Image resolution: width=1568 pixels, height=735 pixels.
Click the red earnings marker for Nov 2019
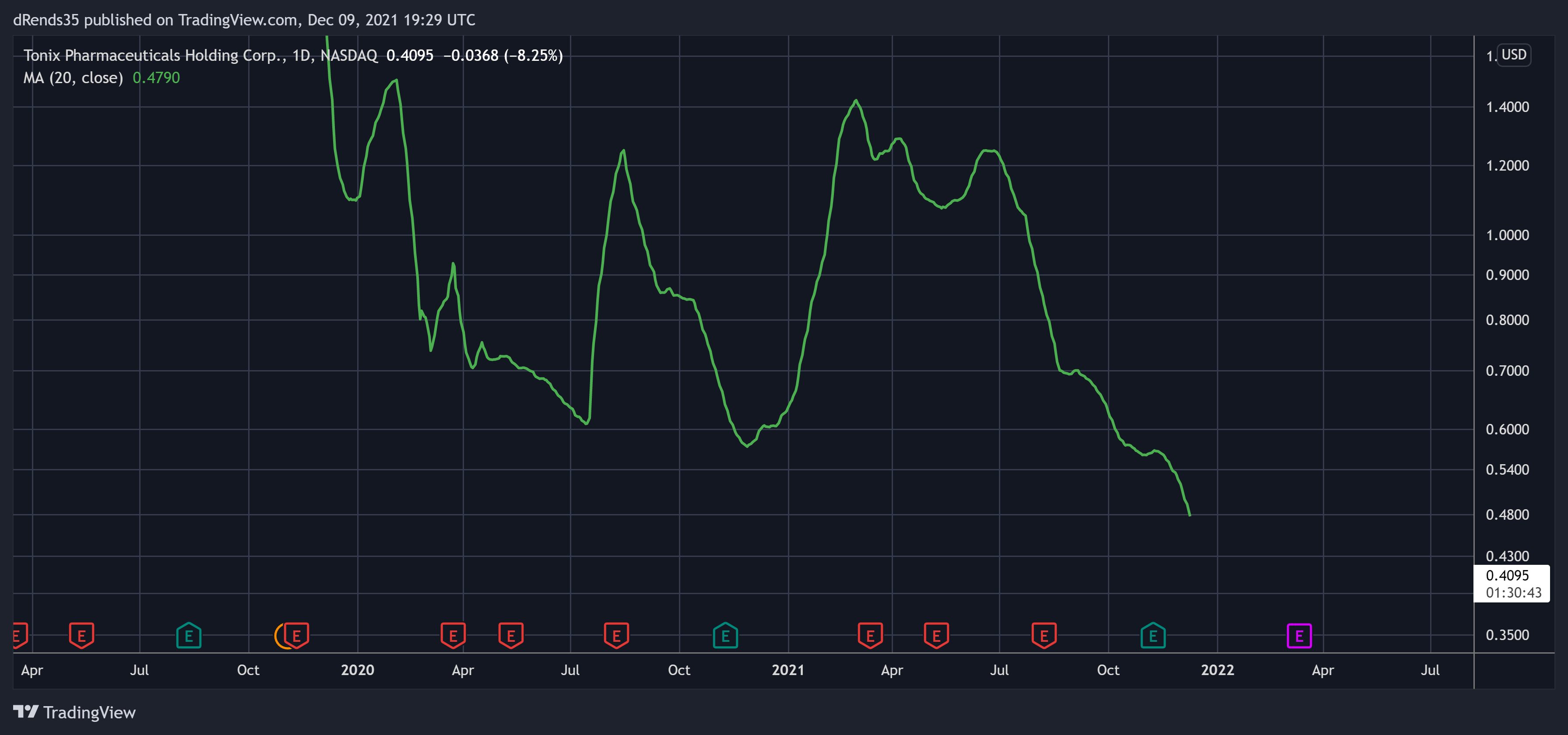(x=296, y=635)
